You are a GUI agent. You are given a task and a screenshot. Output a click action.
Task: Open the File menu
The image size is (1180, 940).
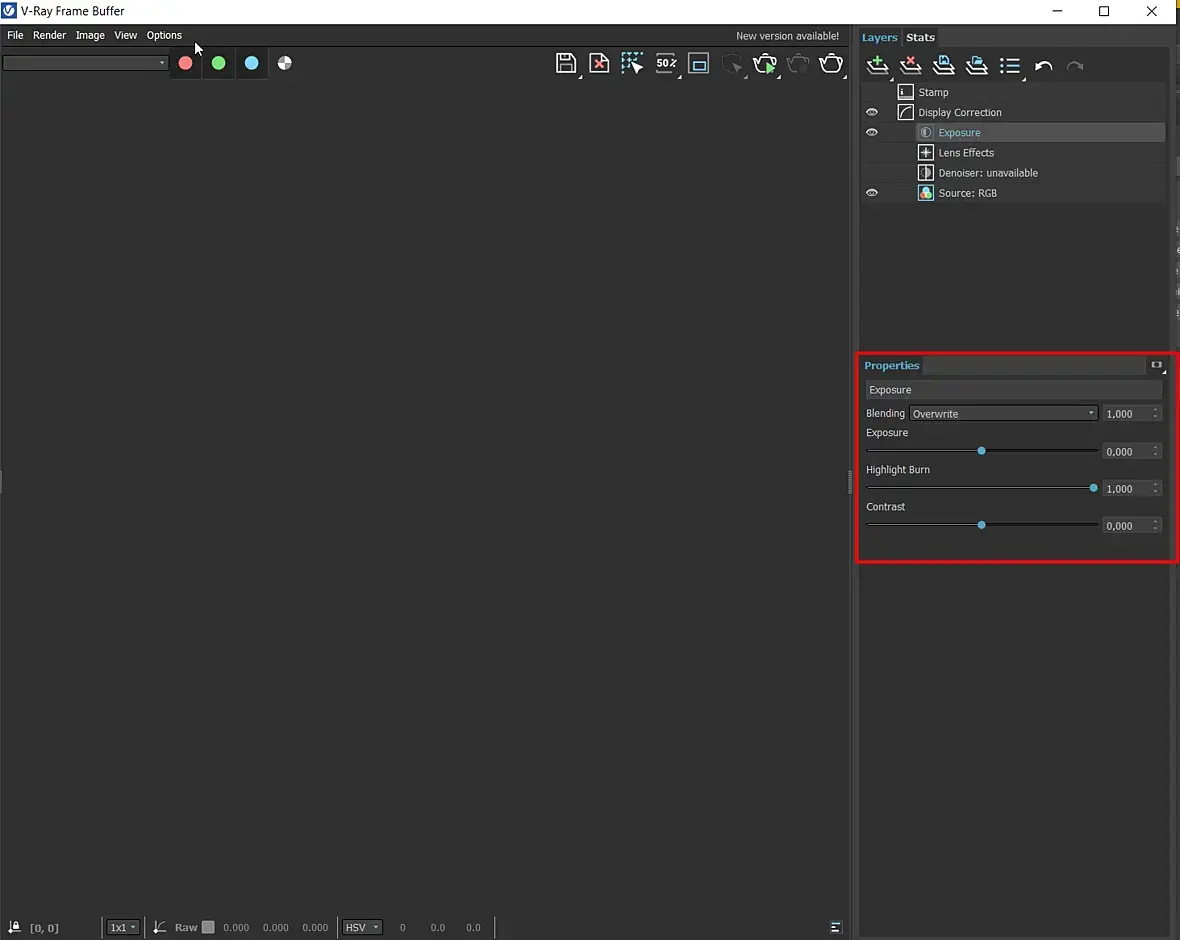point(15,35)
